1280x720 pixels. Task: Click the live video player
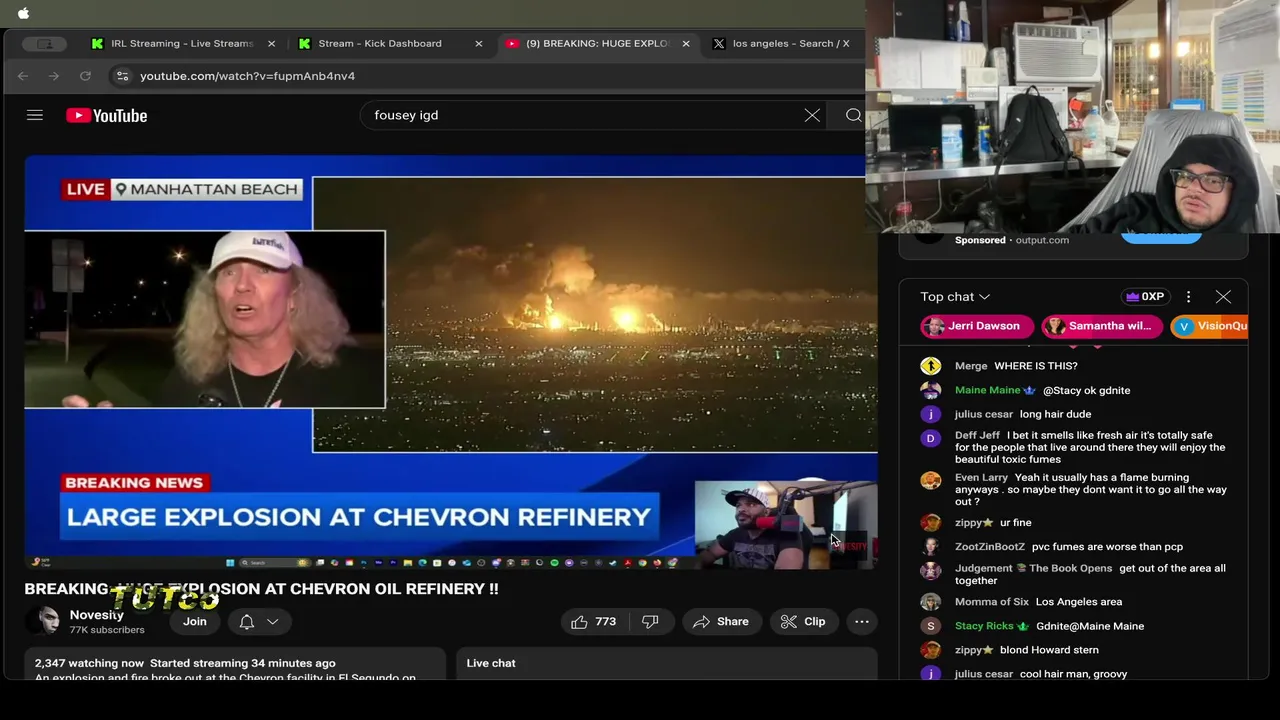pyautogui.click(x=451, y=362)
